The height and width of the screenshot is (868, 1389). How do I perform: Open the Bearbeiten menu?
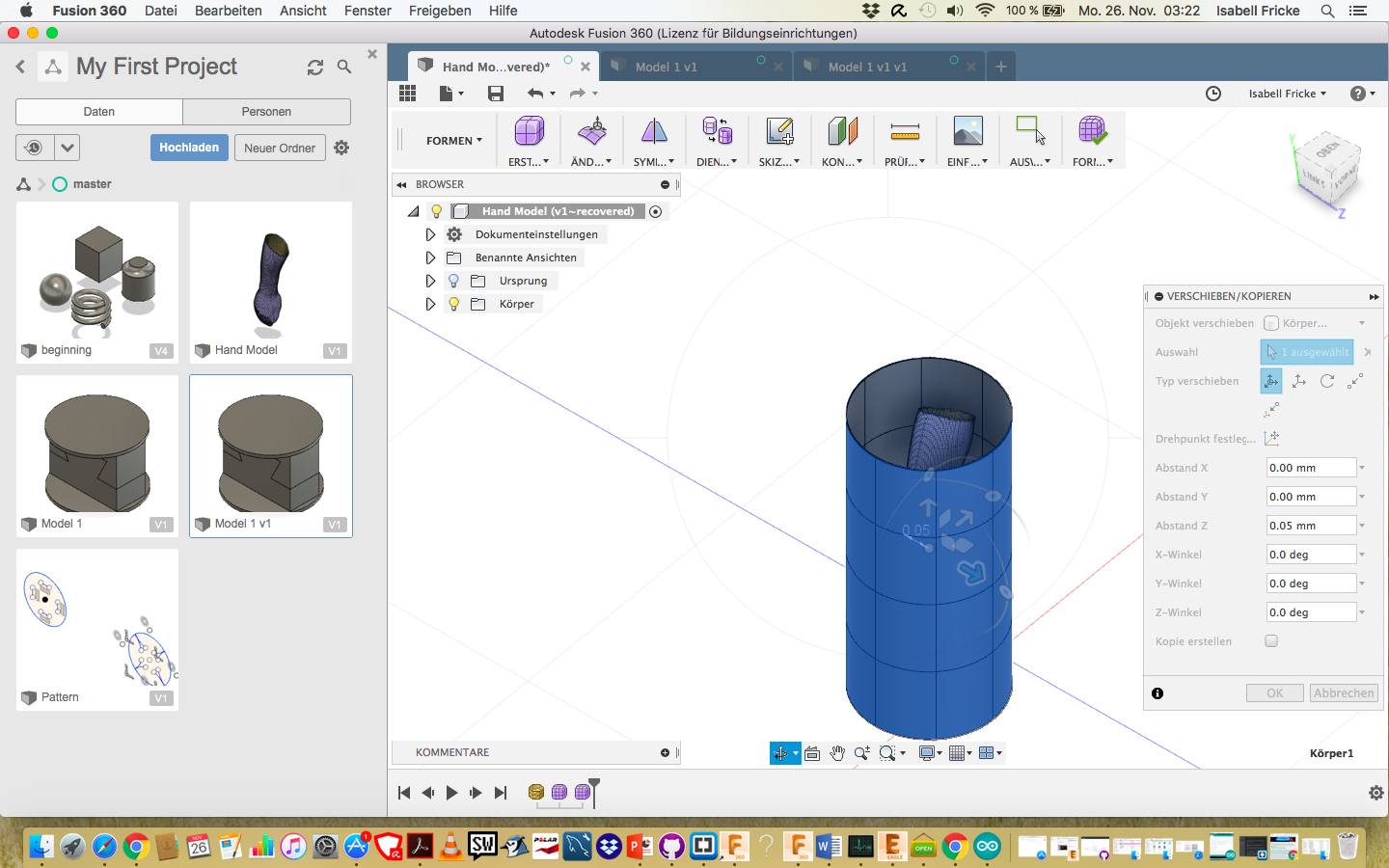[x=229, y=11]
